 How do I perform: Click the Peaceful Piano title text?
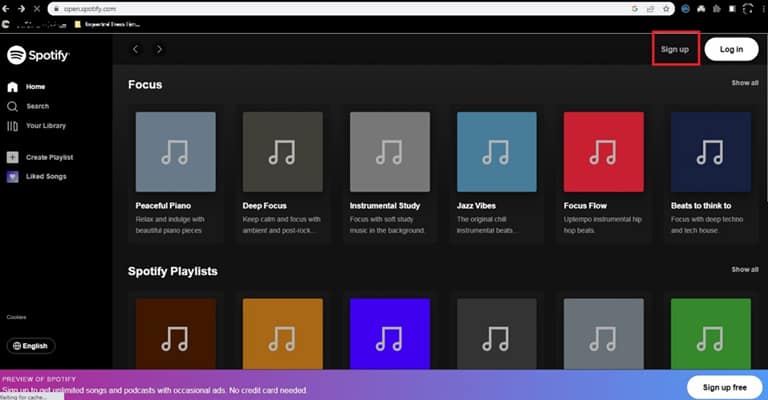pos(163,206)
